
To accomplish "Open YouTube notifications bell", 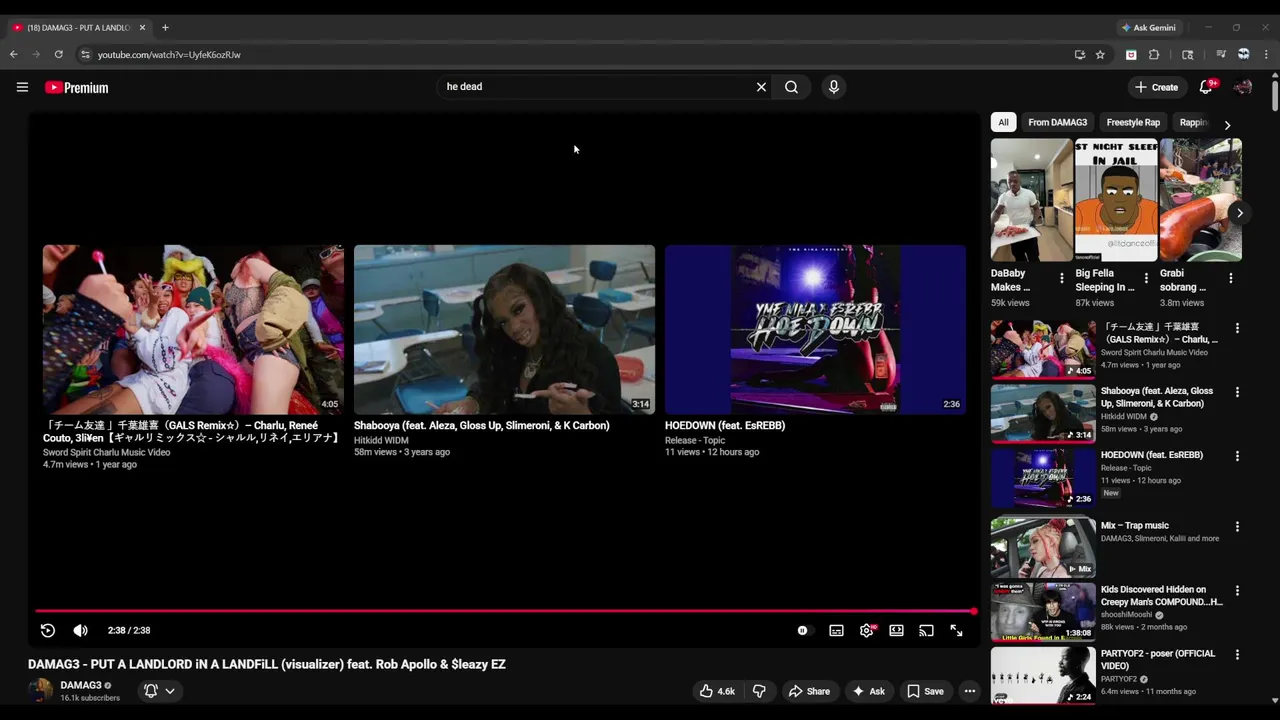I will [x=1206, y=87].
